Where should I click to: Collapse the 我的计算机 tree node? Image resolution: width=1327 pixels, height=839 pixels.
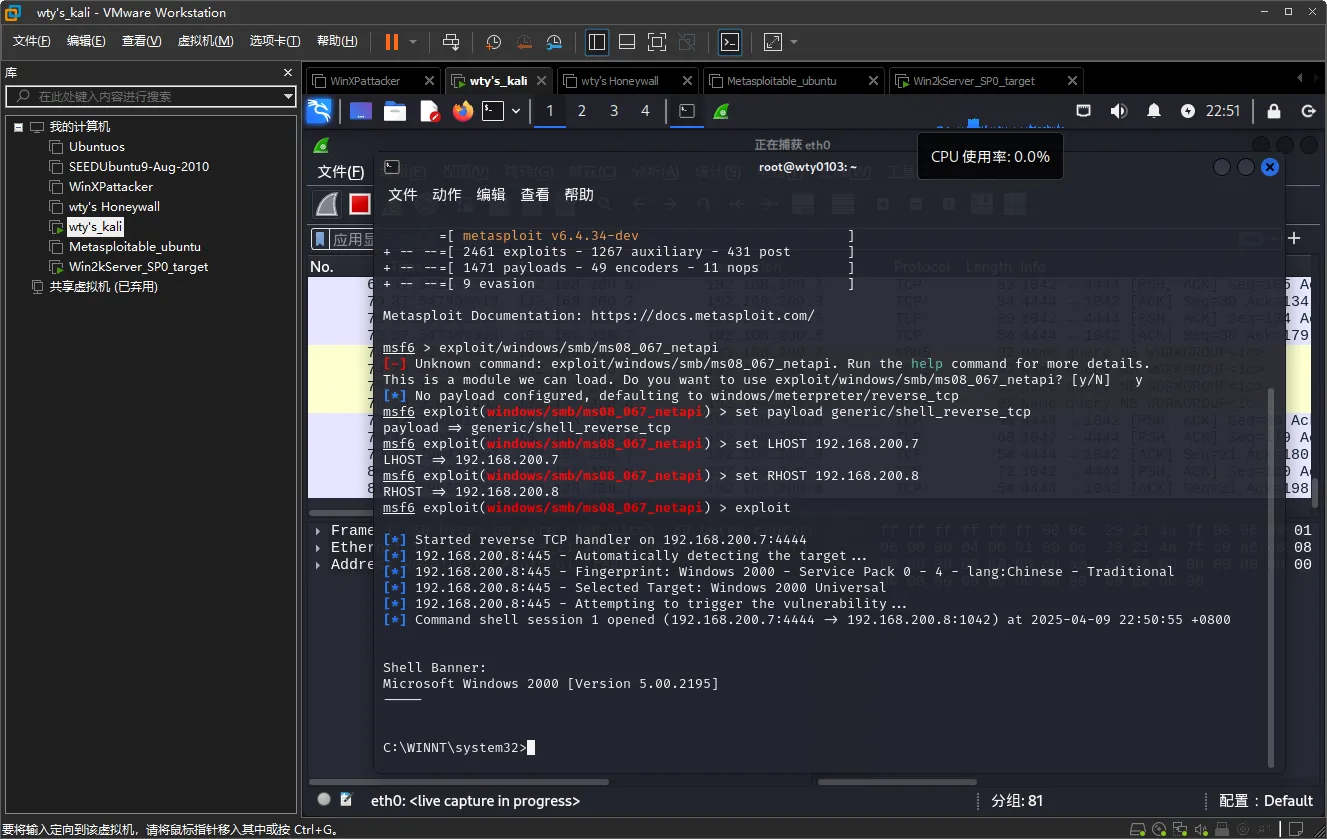tap(18, 127)
